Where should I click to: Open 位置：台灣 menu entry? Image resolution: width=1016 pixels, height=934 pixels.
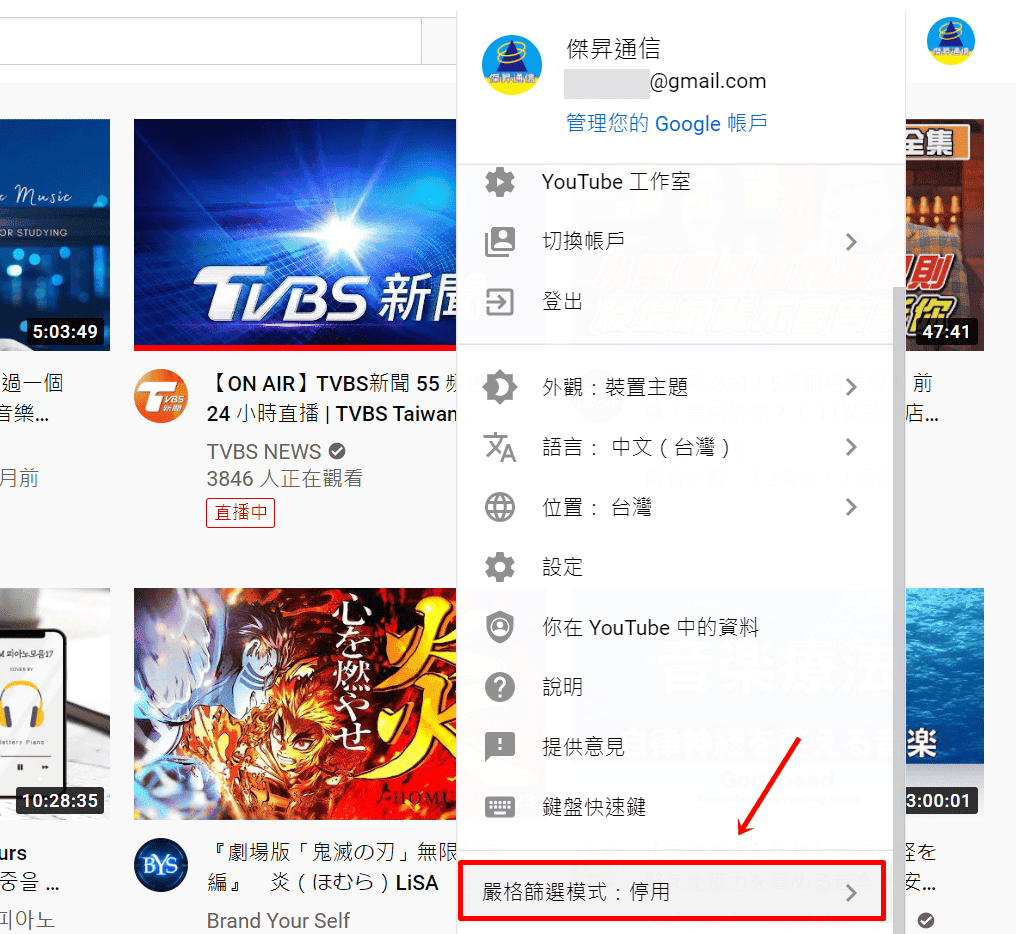(674, 507)
